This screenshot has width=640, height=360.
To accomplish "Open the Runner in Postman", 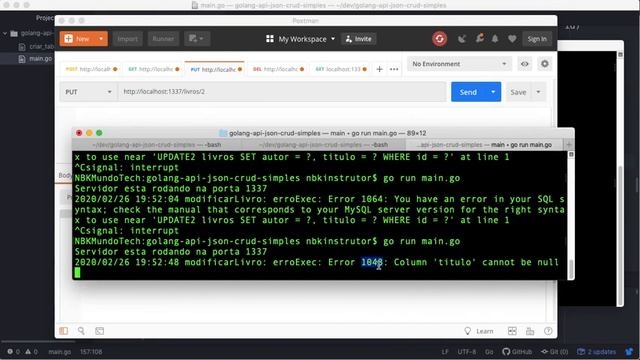I will [x=163, y=39].
